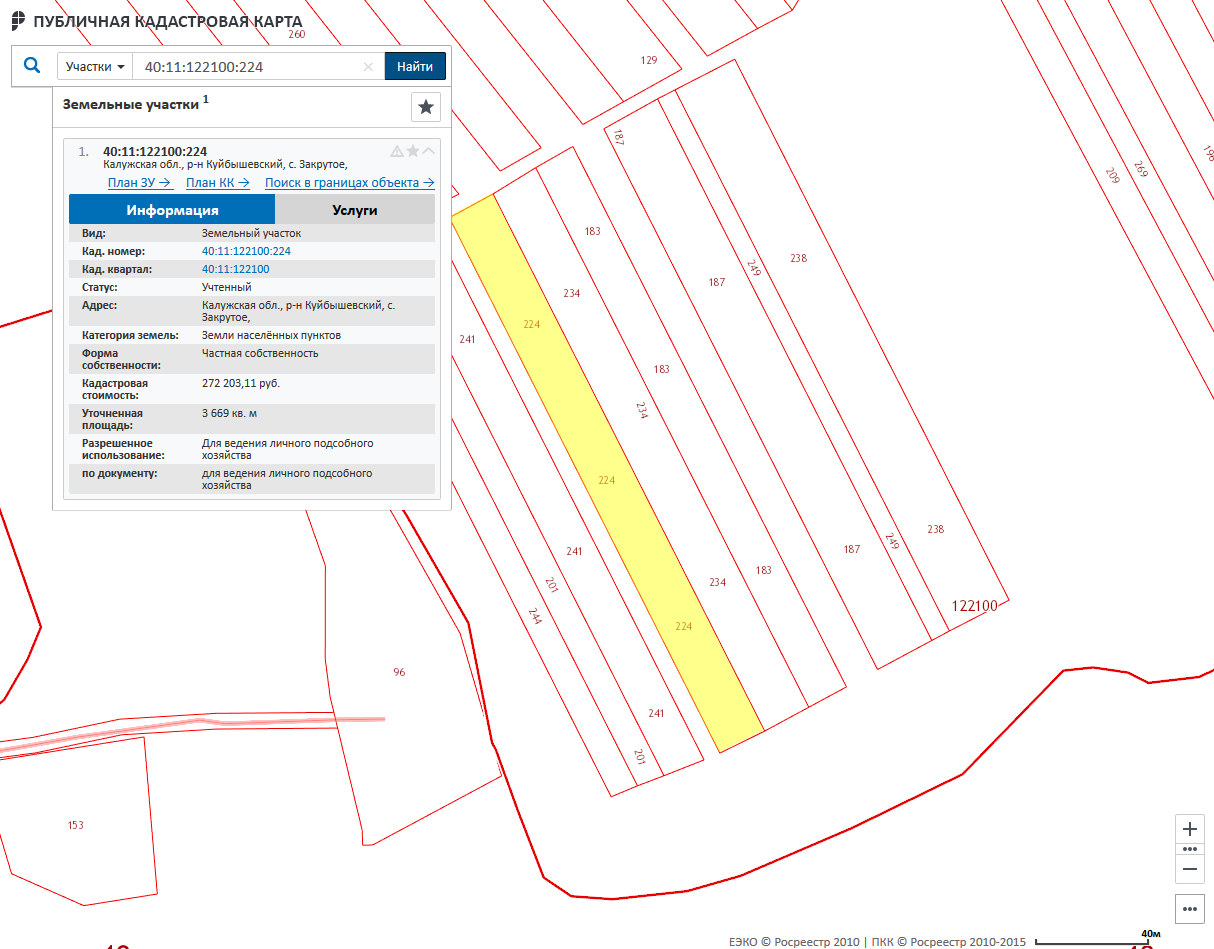Image resolution: width=1214 pixels, height=949 pixels.
Task: Open cadastral number link 40:11:122100:224
Action: [246, 251]
